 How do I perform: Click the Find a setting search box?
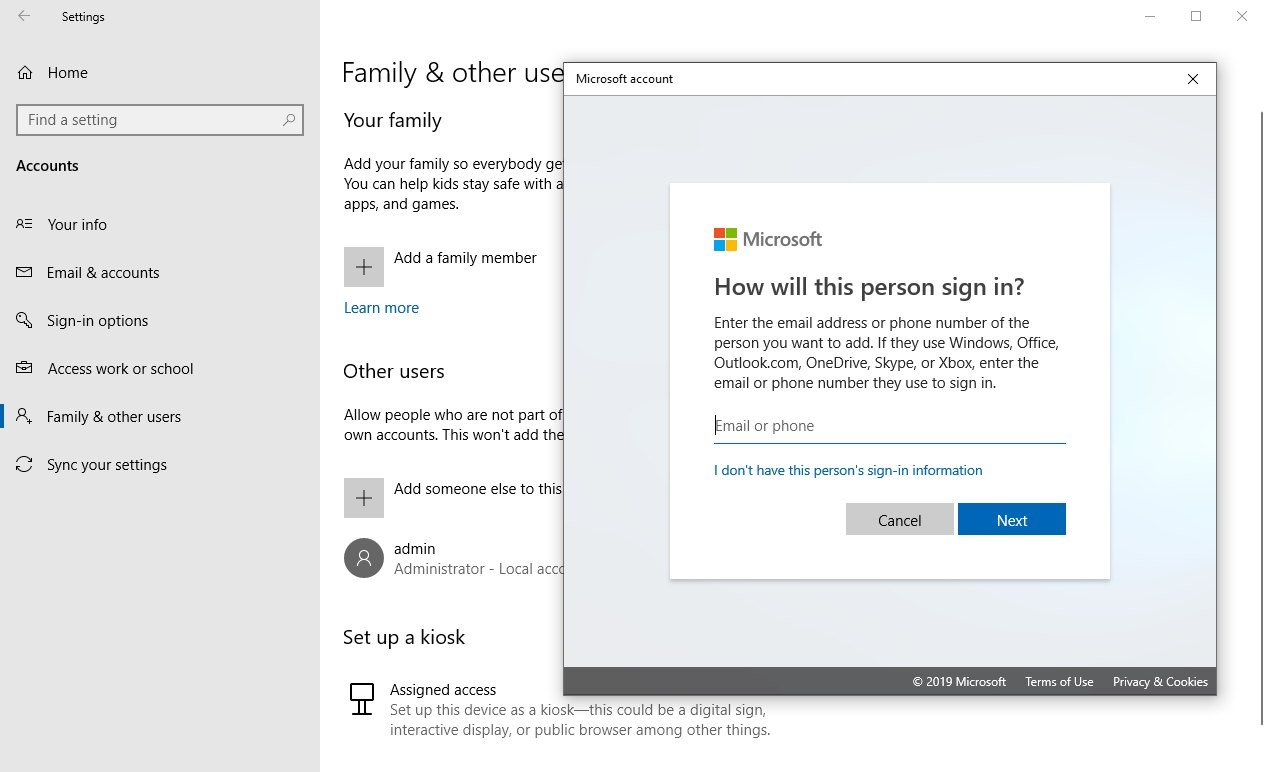point(150,120)
